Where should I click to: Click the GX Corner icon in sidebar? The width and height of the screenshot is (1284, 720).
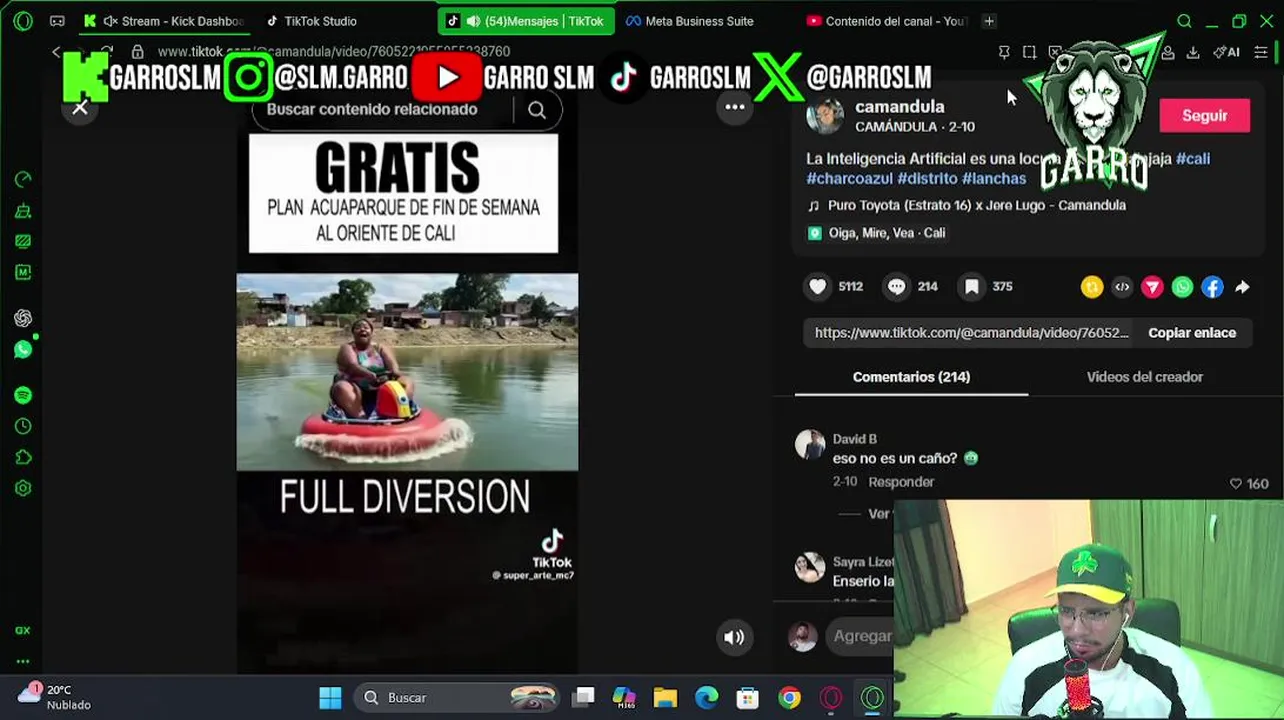click(23, 630)
